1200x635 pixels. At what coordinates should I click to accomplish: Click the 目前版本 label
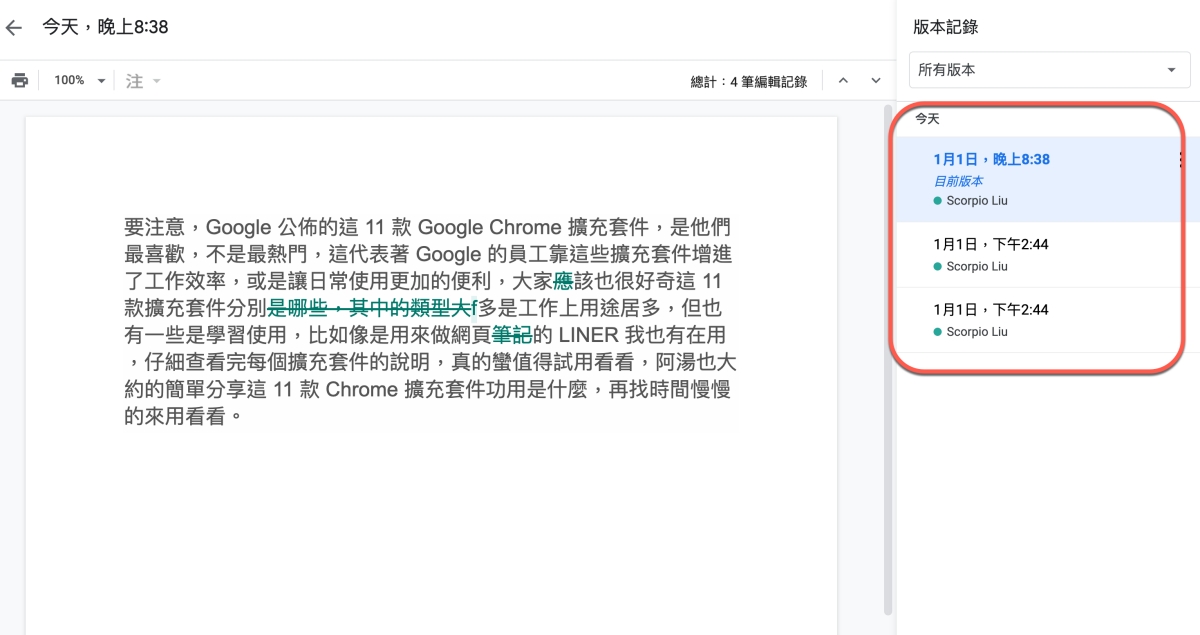point(958,181)
